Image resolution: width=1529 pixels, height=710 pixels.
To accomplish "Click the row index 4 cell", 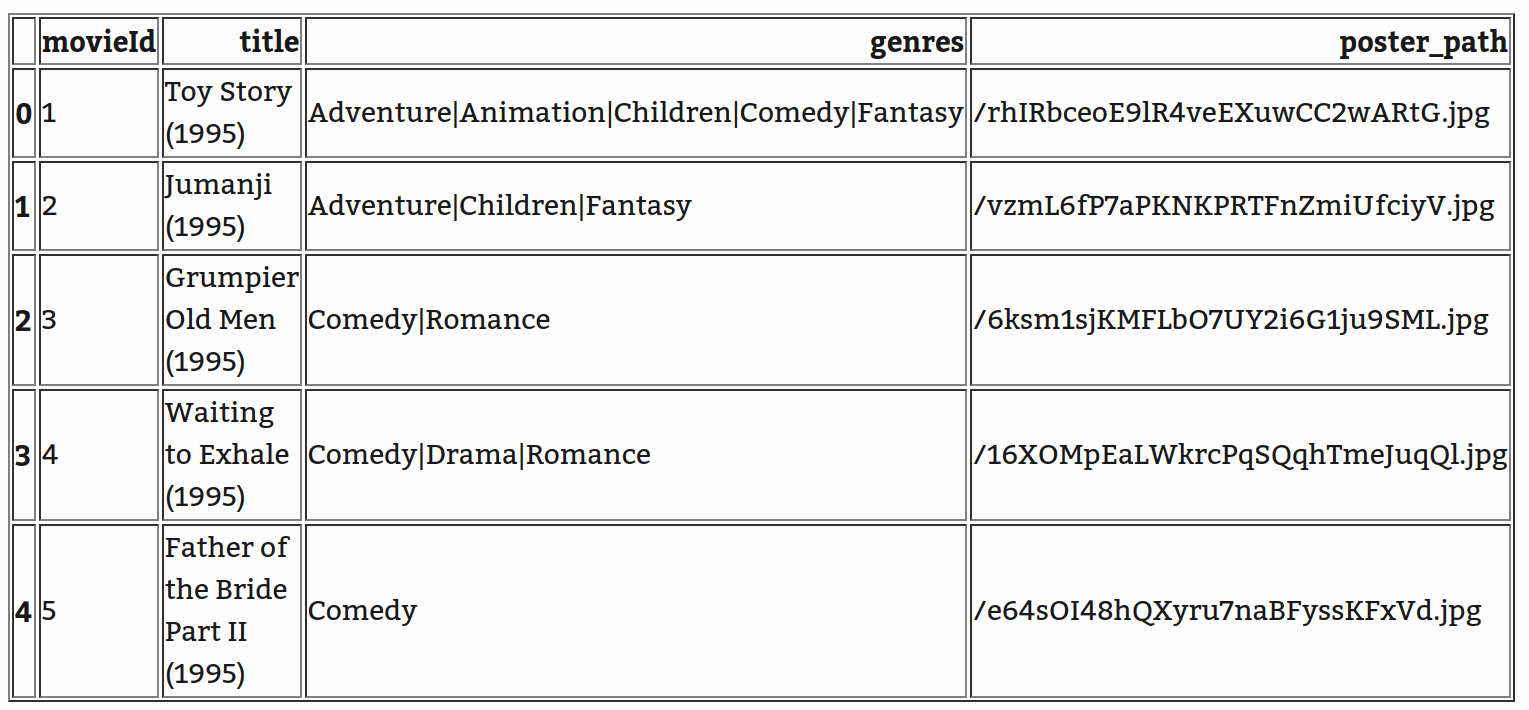I will pos(24,611).
